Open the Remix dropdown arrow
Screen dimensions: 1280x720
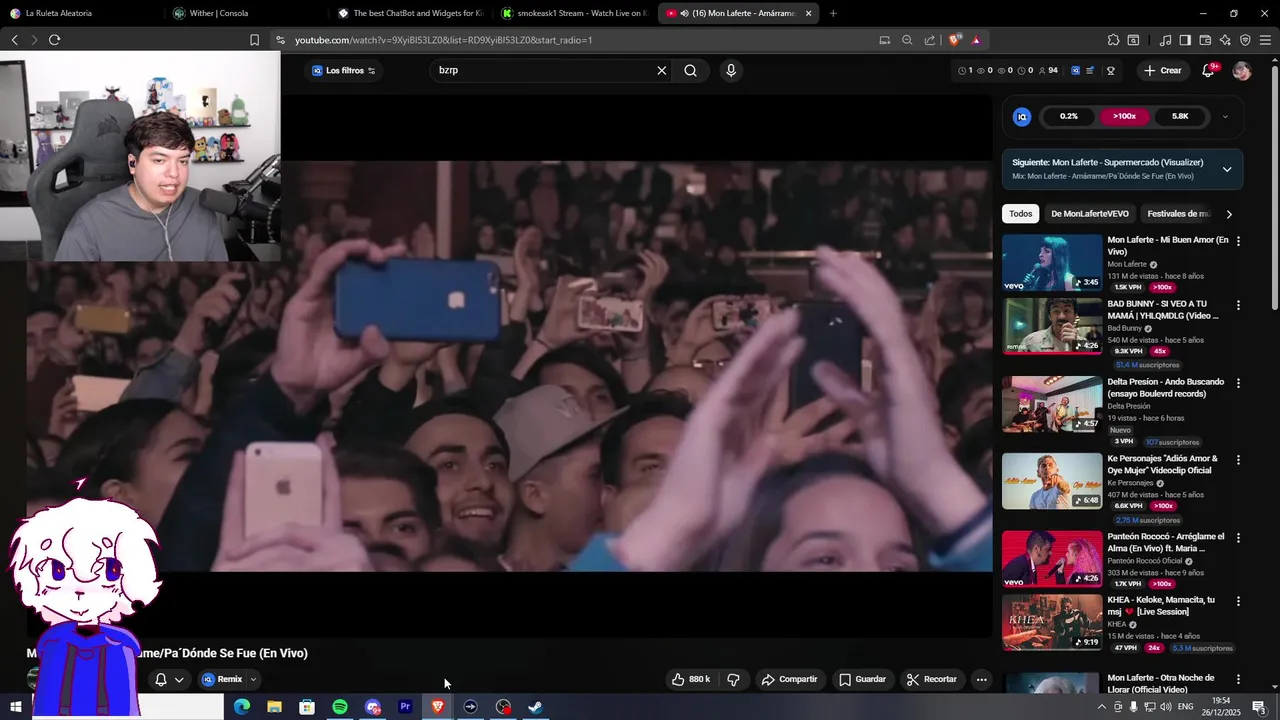pyautogui.click(x=253, y=679)
